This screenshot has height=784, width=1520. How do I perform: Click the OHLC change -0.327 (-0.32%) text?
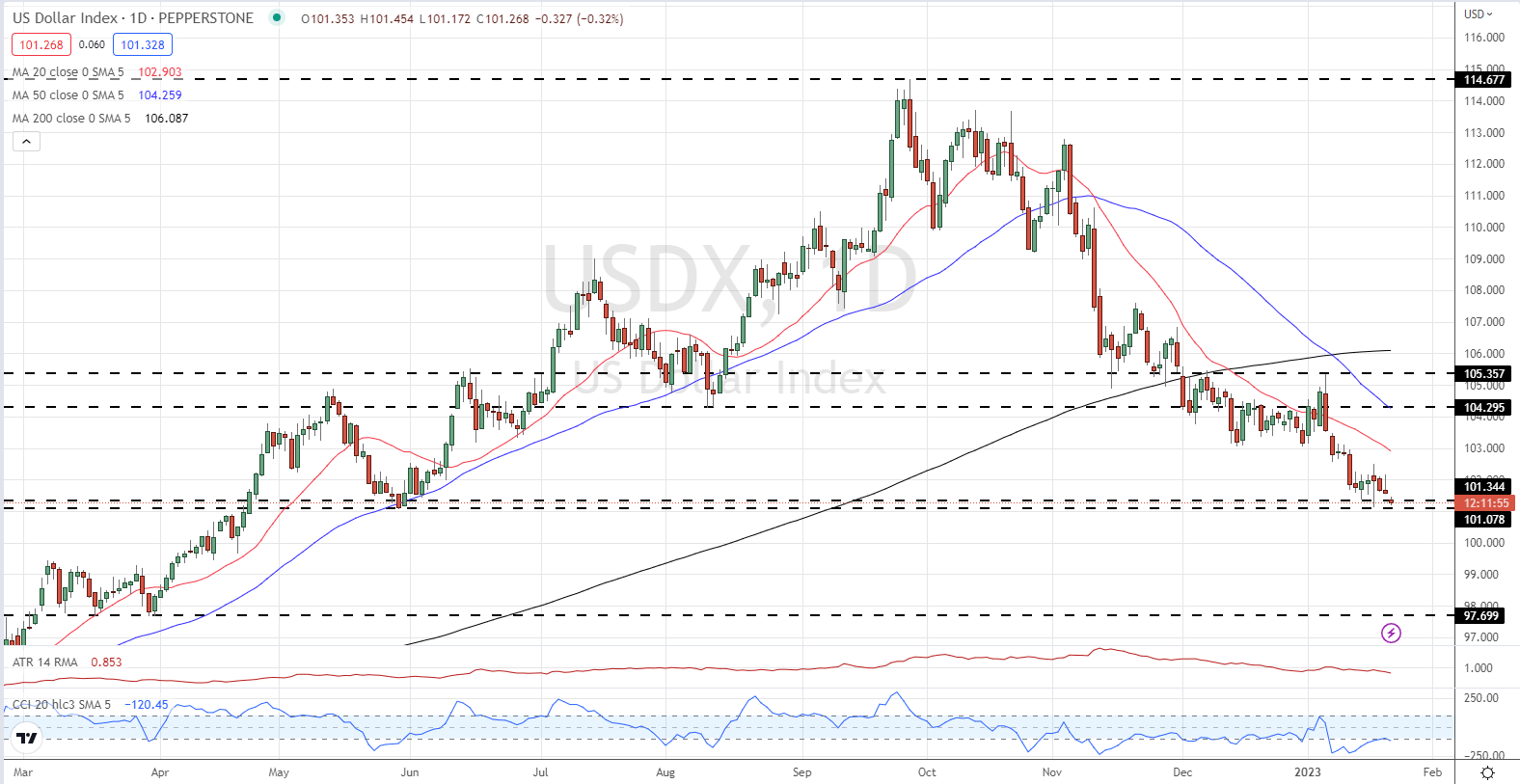click(x=579, y=19)
